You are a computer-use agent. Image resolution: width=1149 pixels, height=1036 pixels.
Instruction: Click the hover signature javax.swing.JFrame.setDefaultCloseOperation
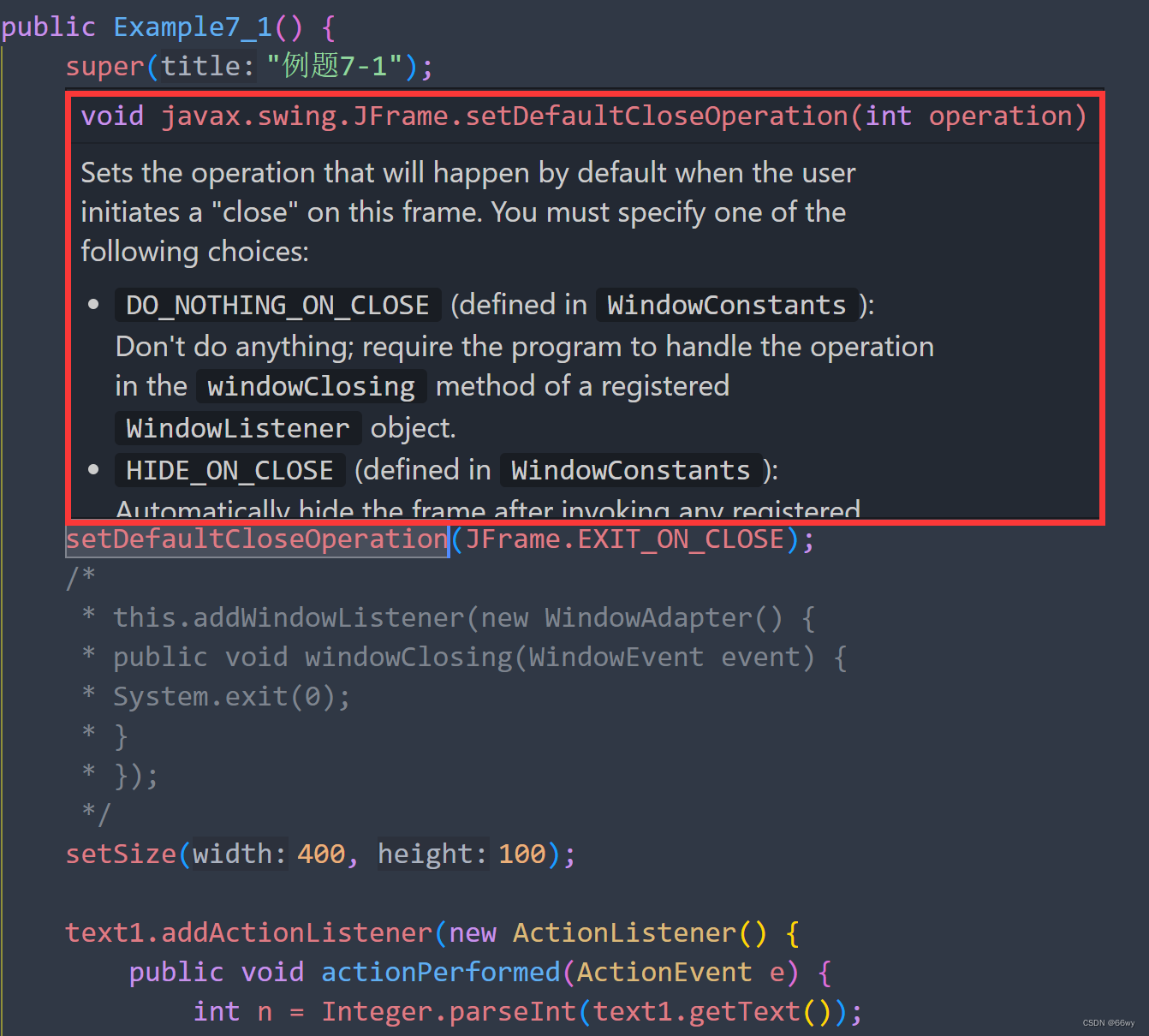pyautogui.click(x=505, y=116)
